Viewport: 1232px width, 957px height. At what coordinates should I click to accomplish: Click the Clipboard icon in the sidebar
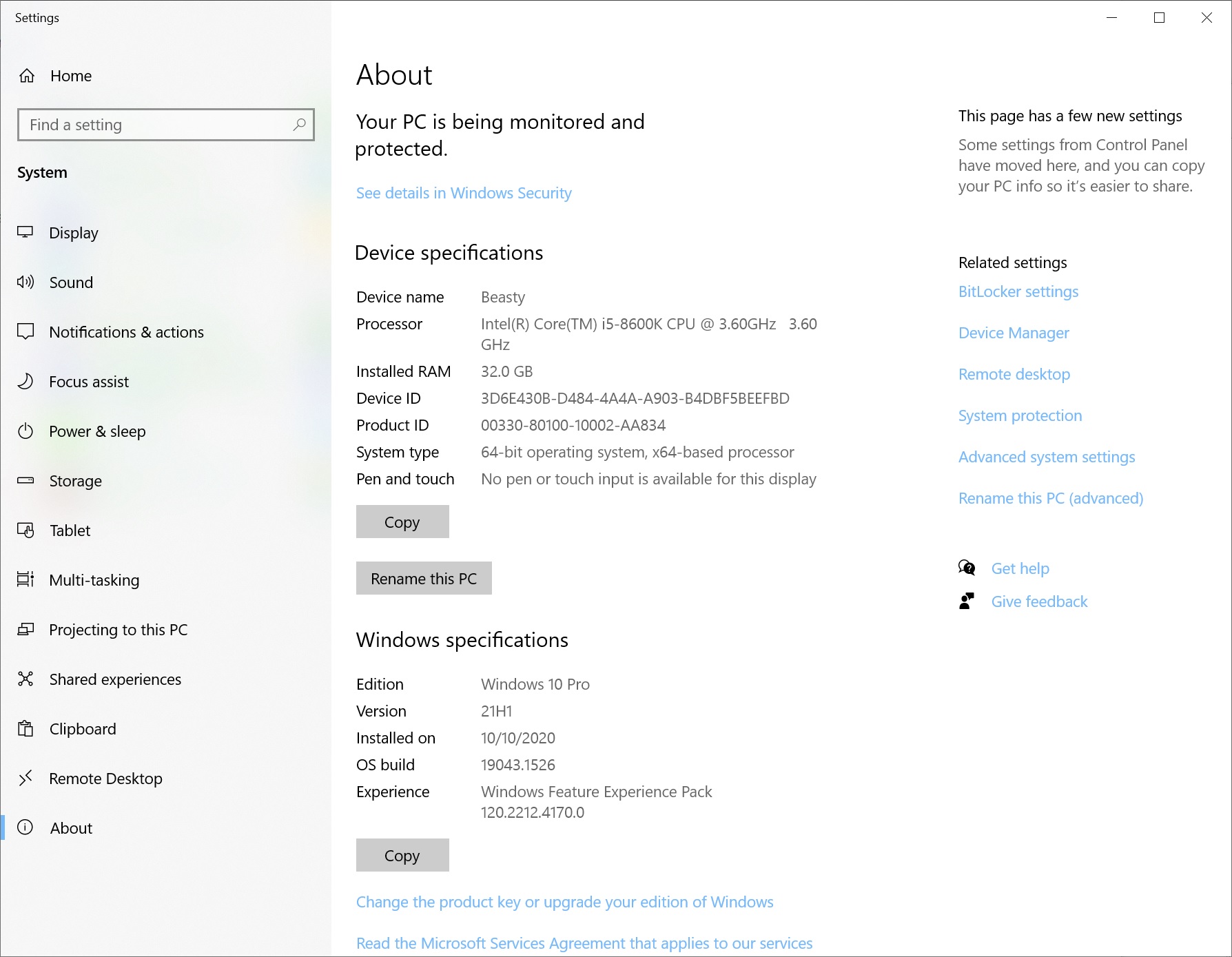point(25,729)
